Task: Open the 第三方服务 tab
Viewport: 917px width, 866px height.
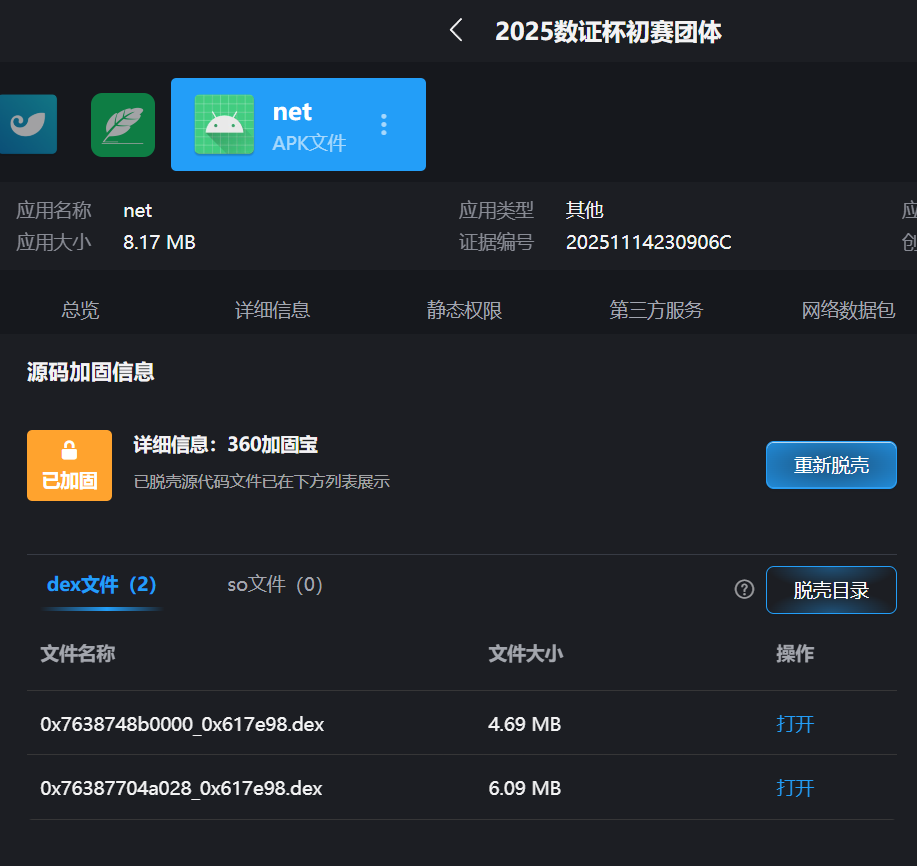Action: (x=656, y=310)
